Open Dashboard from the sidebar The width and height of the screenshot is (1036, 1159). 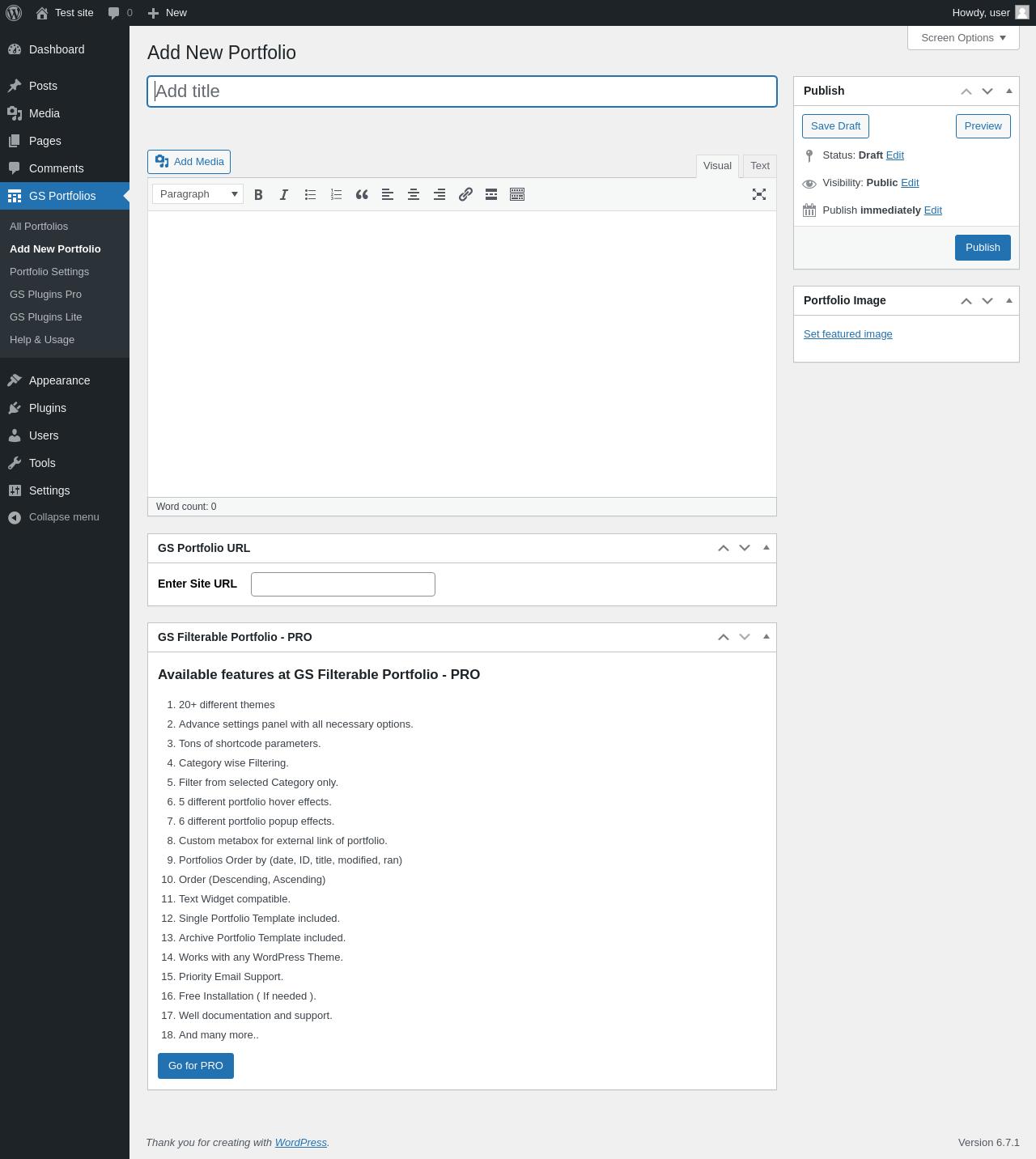(x=65, y=49)
